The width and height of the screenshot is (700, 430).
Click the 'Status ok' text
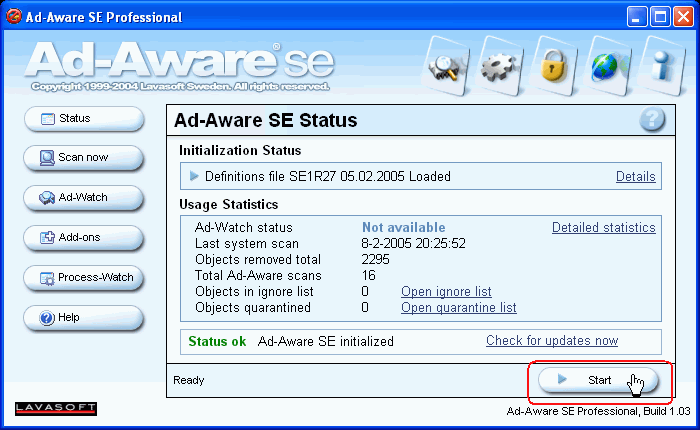(217, 342)
